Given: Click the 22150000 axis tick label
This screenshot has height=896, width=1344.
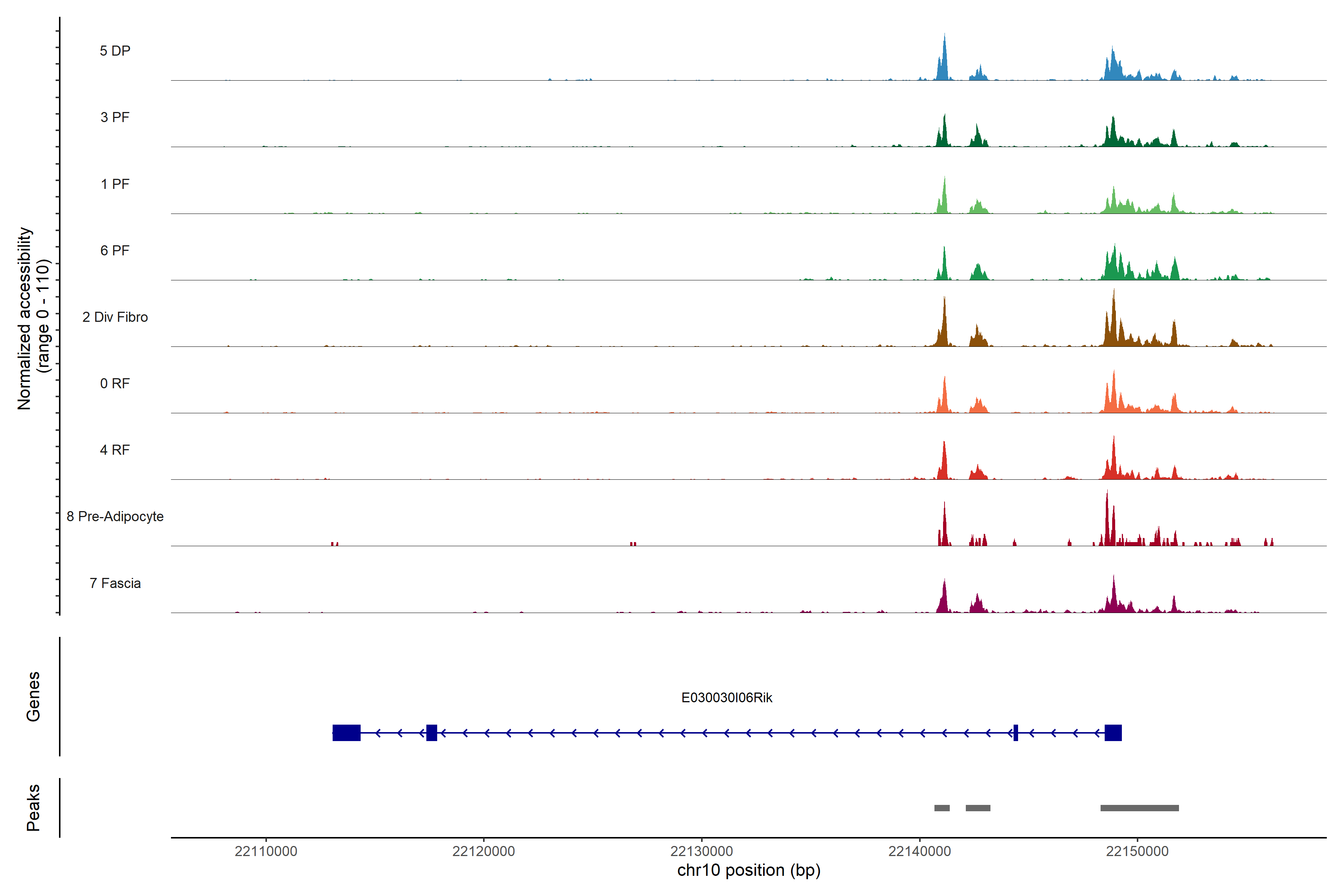Looking at the screenshot, I should 1137,852.
